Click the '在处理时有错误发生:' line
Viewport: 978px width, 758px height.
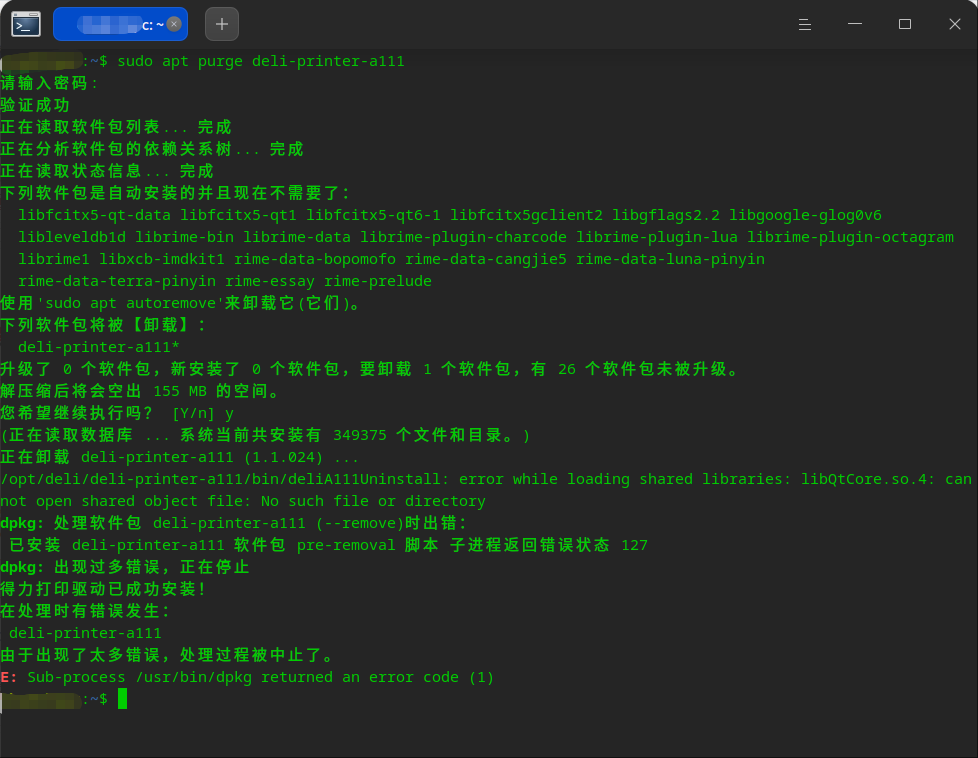tap(85, 611)
